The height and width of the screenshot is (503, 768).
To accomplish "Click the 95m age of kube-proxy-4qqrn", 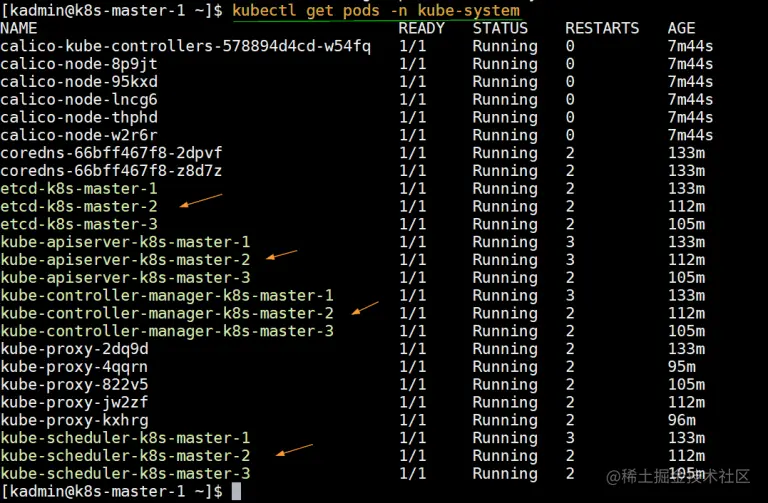I will click(682, 367).
